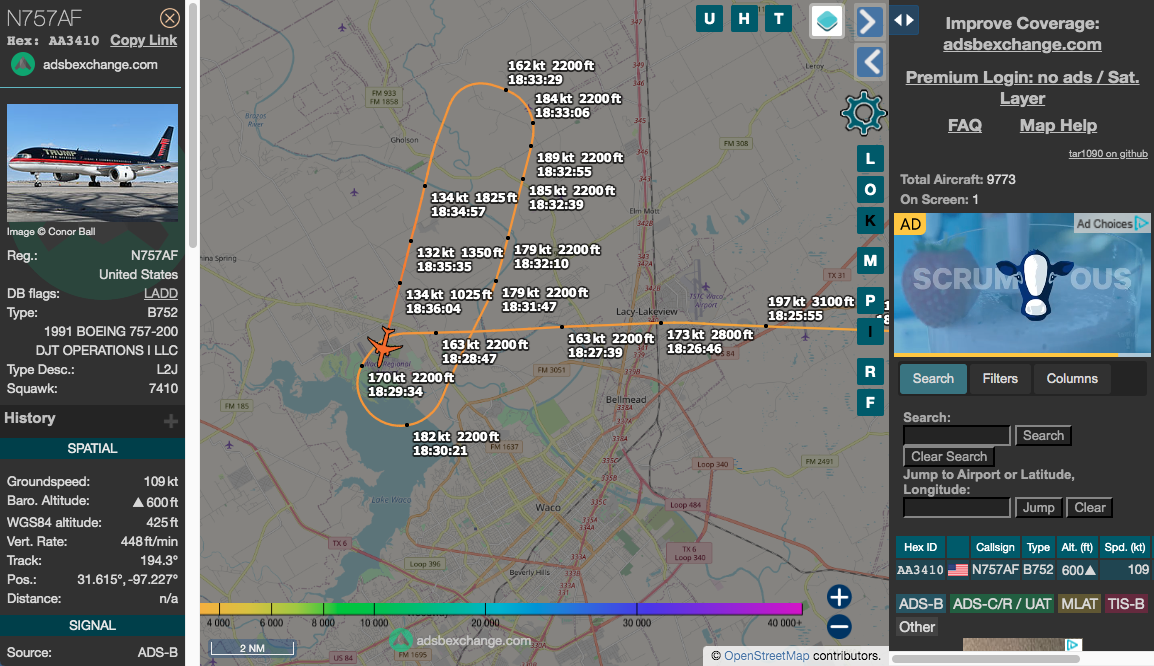Image resolution: width=1154 pixels, height=666 pixels.
Task: Toggle the U map button
Action: coord(709,18)
